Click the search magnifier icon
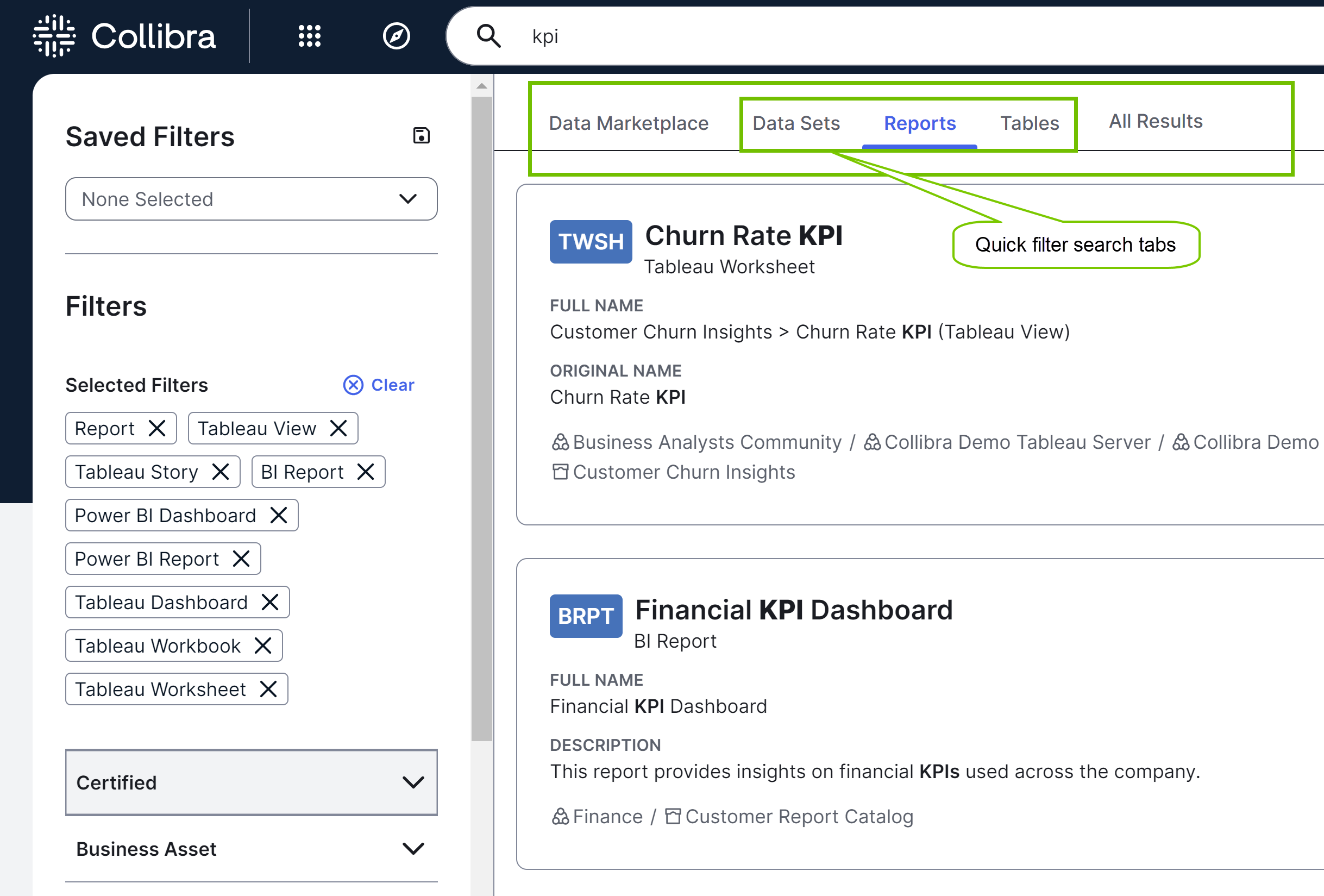The image size is (1324, 896). (x=488, y=36)
